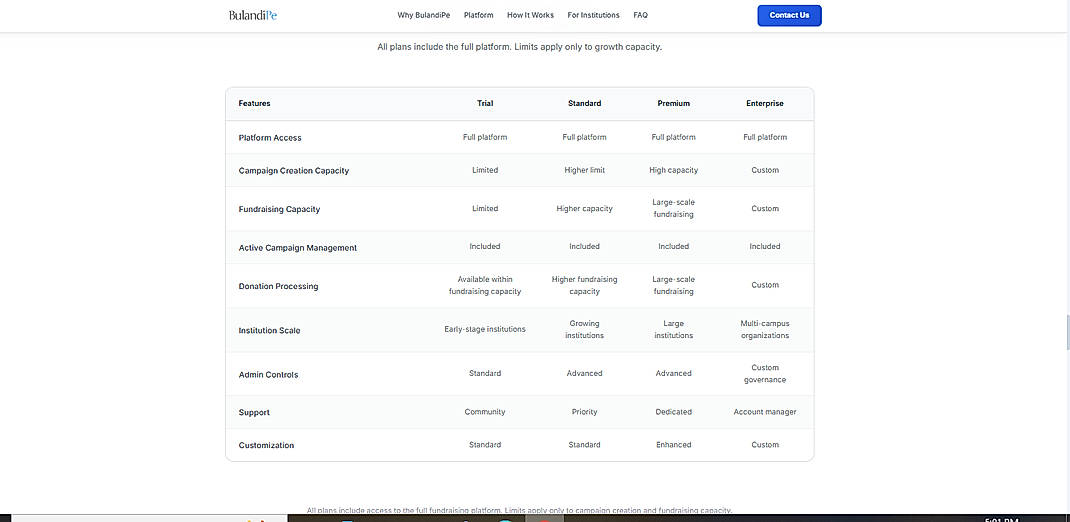This screenshot has width=1070, height=522.
Task: Select the Fundraising Capacity row label
Action: pyautogui.click(x=279, y=209)
